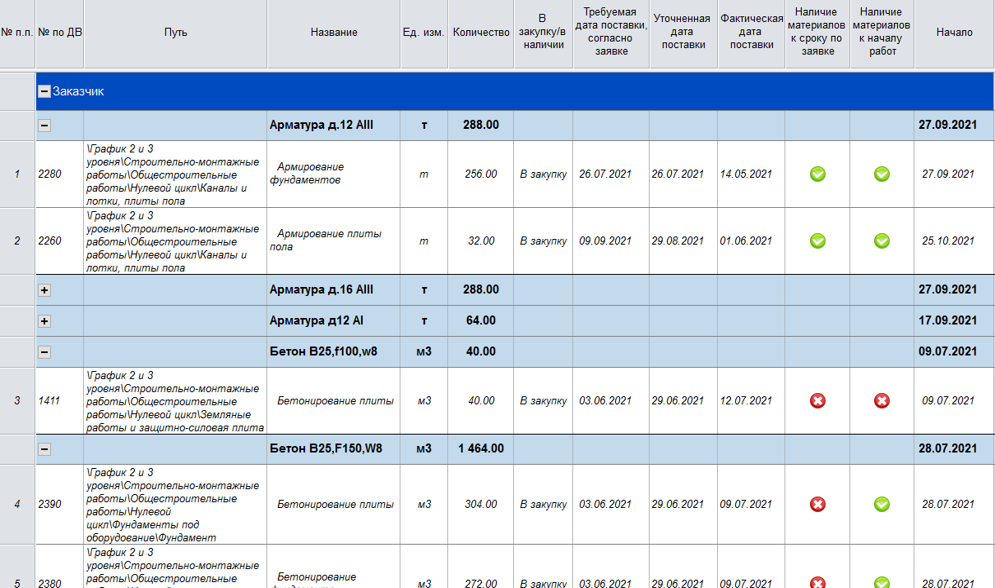The image size is (995, 588).
Task: Click В закупку in row 1411
Action: click(543, 401)
